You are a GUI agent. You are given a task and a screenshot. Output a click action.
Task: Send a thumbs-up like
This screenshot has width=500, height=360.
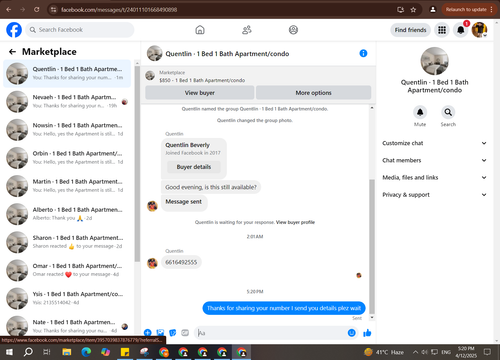pyautogui.click(x=367, y=333)
